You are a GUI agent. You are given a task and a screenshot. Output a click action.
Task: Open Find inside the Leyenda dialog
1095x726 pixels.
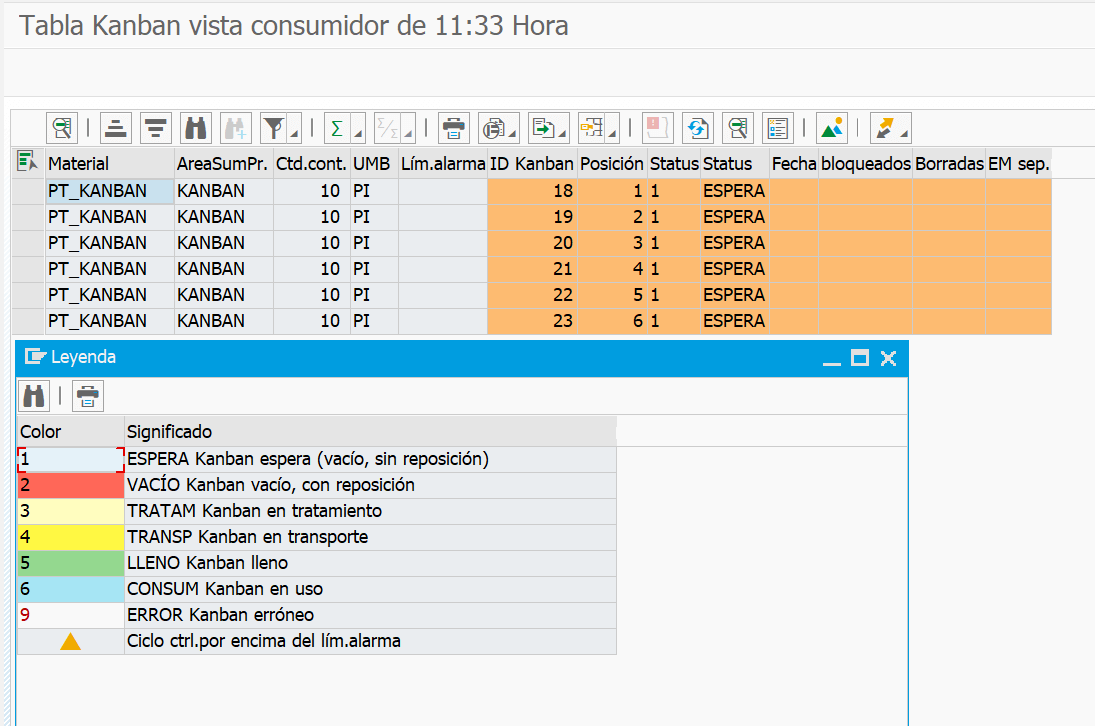(x=33, y=395)
